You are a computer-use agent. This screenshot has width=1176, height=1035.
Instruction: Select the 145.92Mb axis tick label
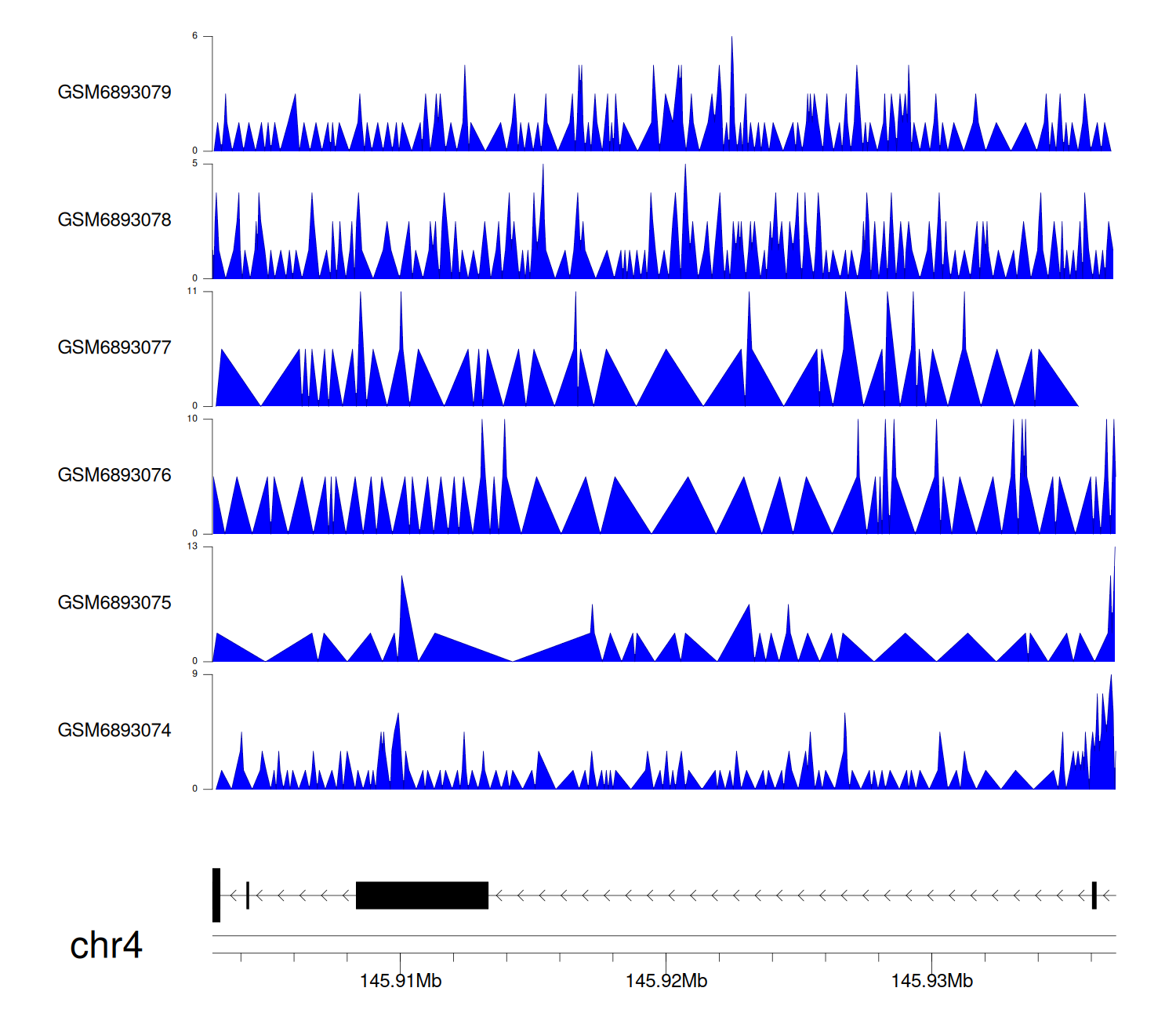(666, 981)
